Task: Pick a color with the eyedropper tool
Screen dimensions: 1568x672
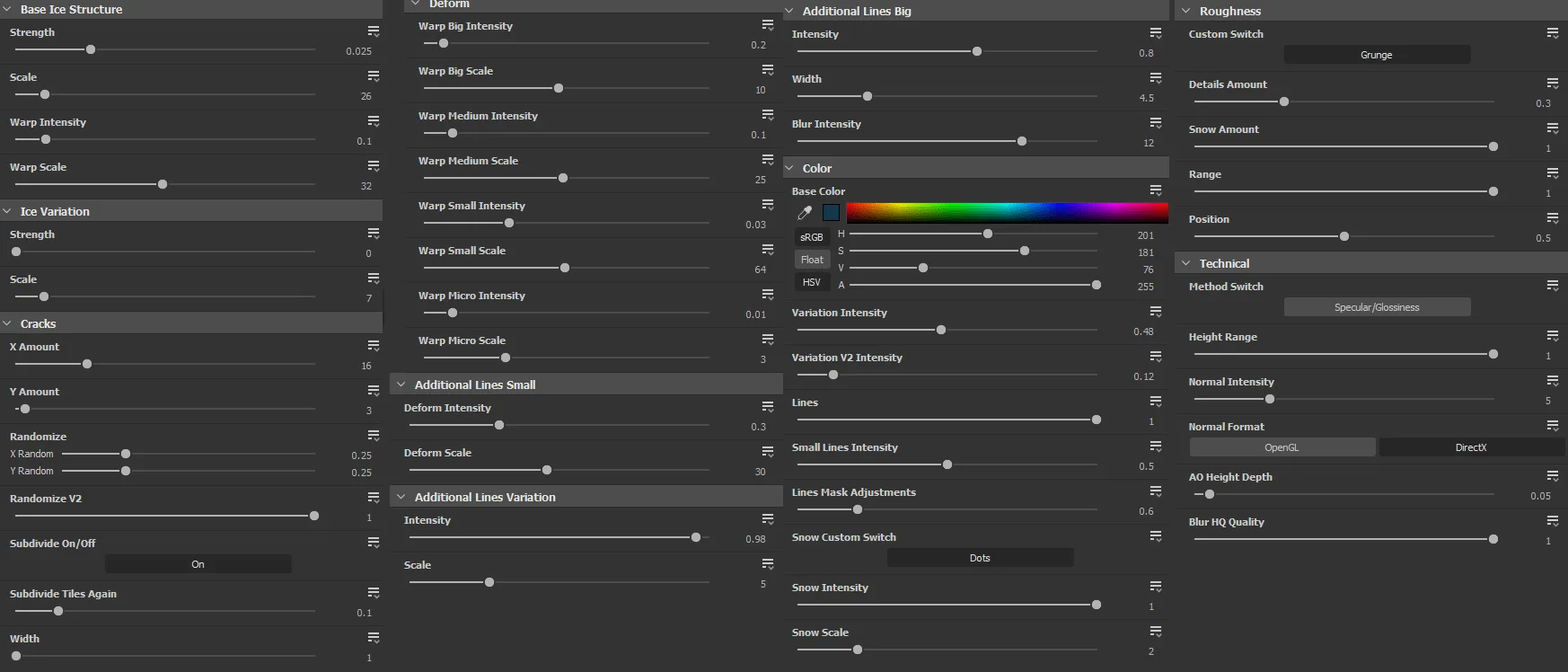Action: click(x=805, y=213)
